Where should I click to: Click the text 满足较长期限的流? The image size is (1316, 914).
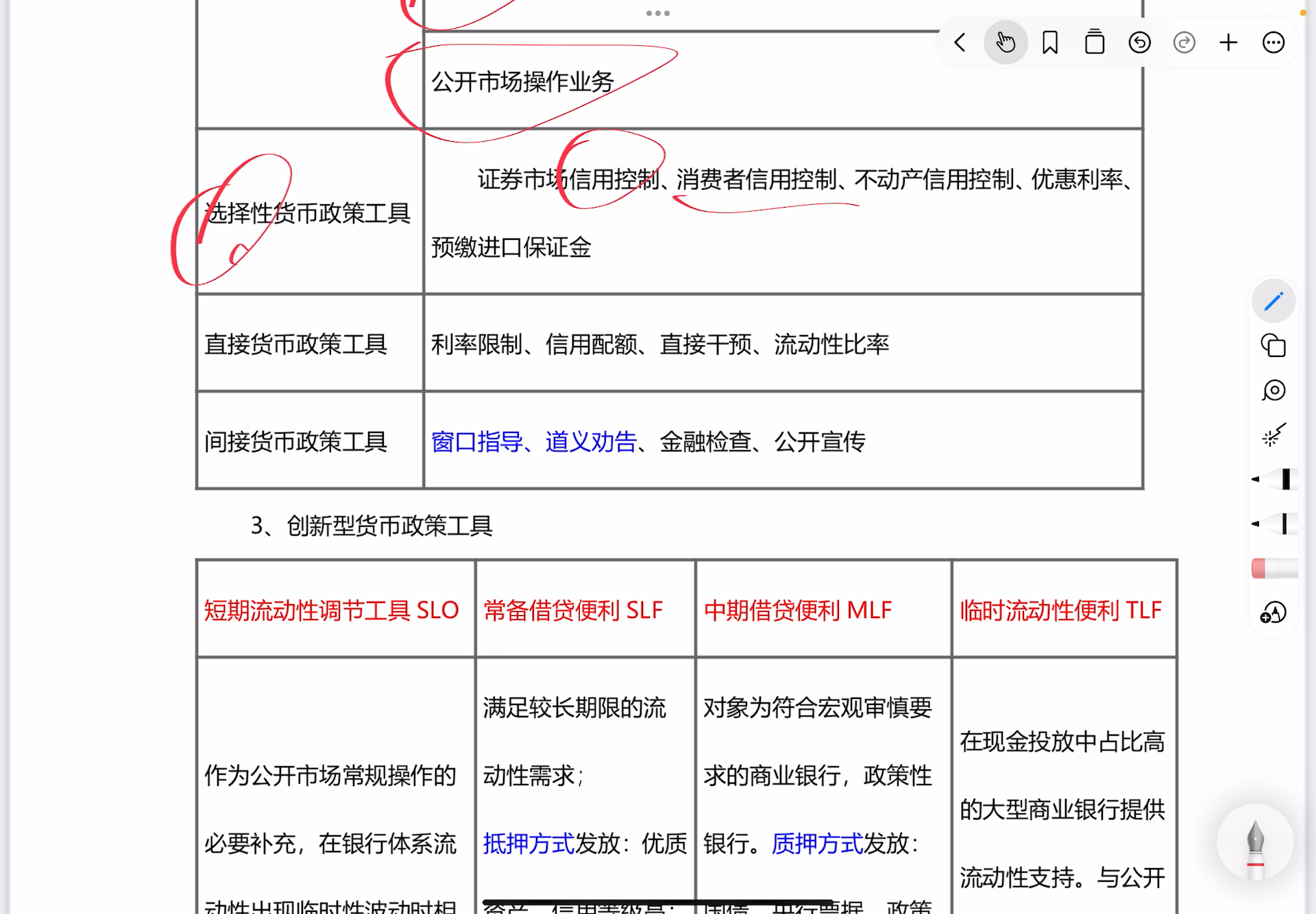574,708
